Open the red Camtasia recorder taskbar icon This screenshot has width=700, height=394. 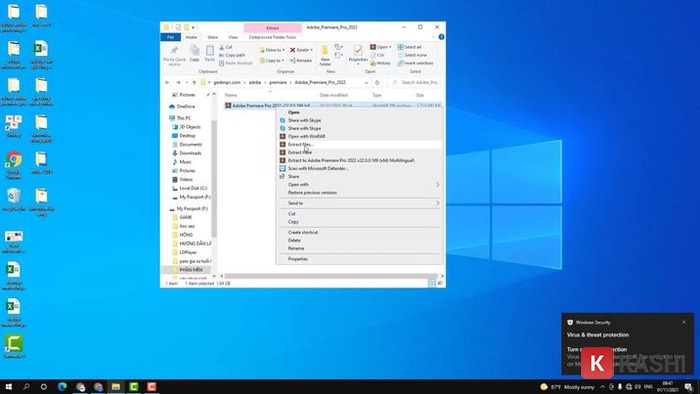pos(151,386)
